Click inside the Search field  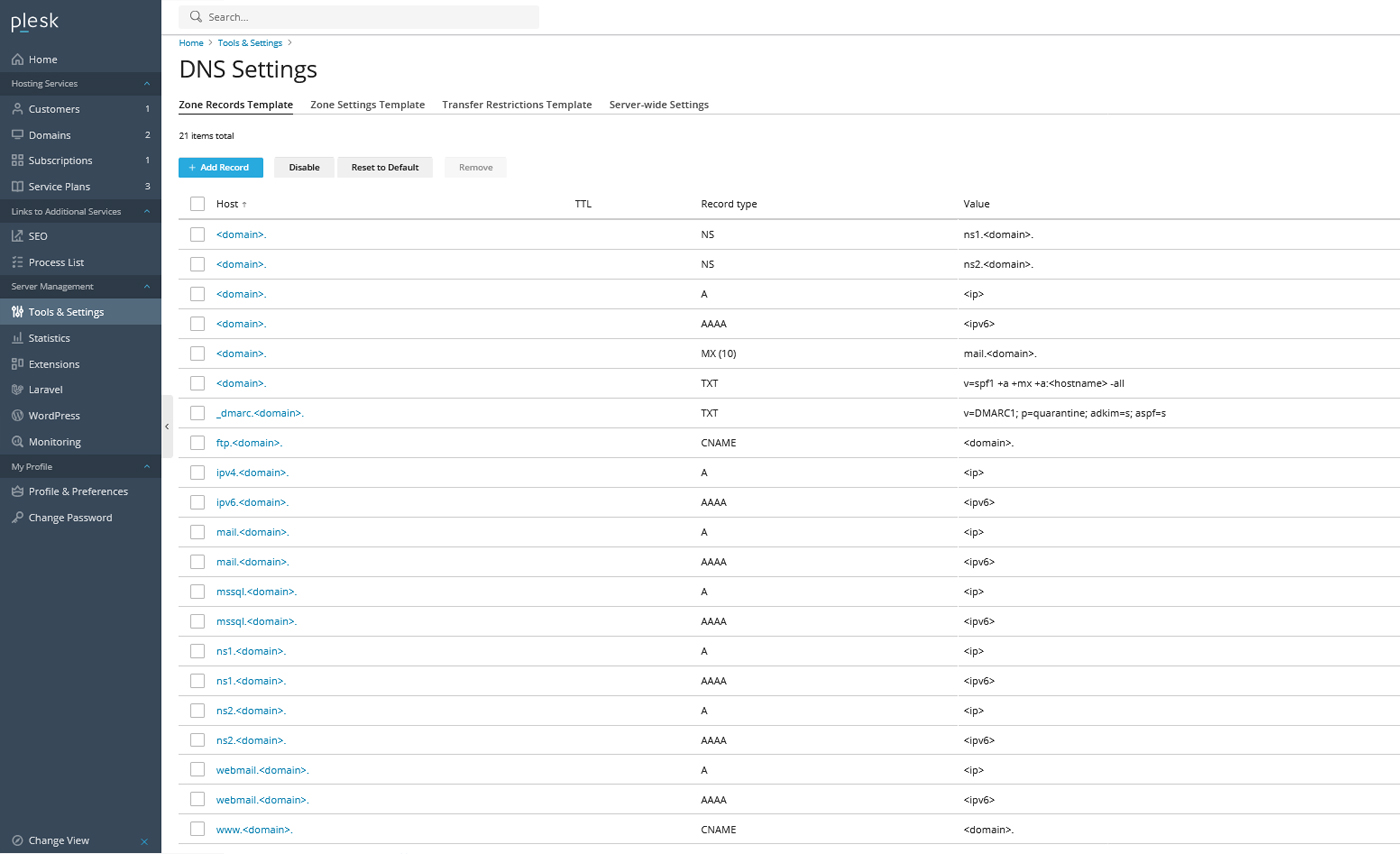(x=360, y=16)
